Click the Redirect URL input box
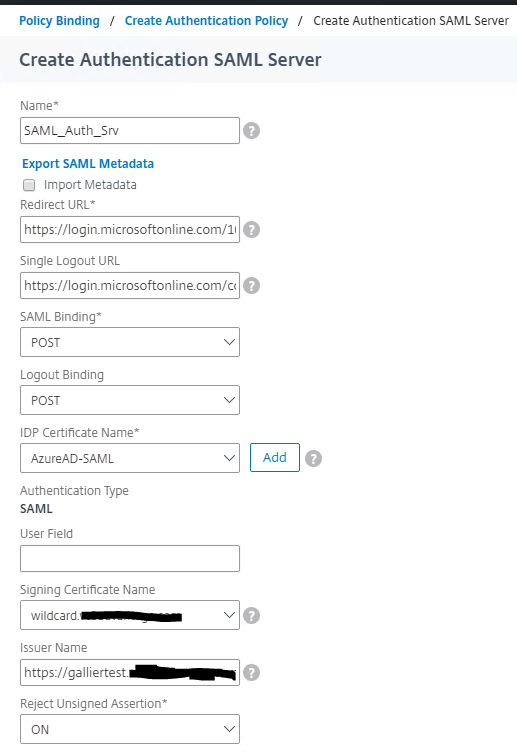This screenshot has height=754, width=517. pyautogui.click(x=130, y=229)
